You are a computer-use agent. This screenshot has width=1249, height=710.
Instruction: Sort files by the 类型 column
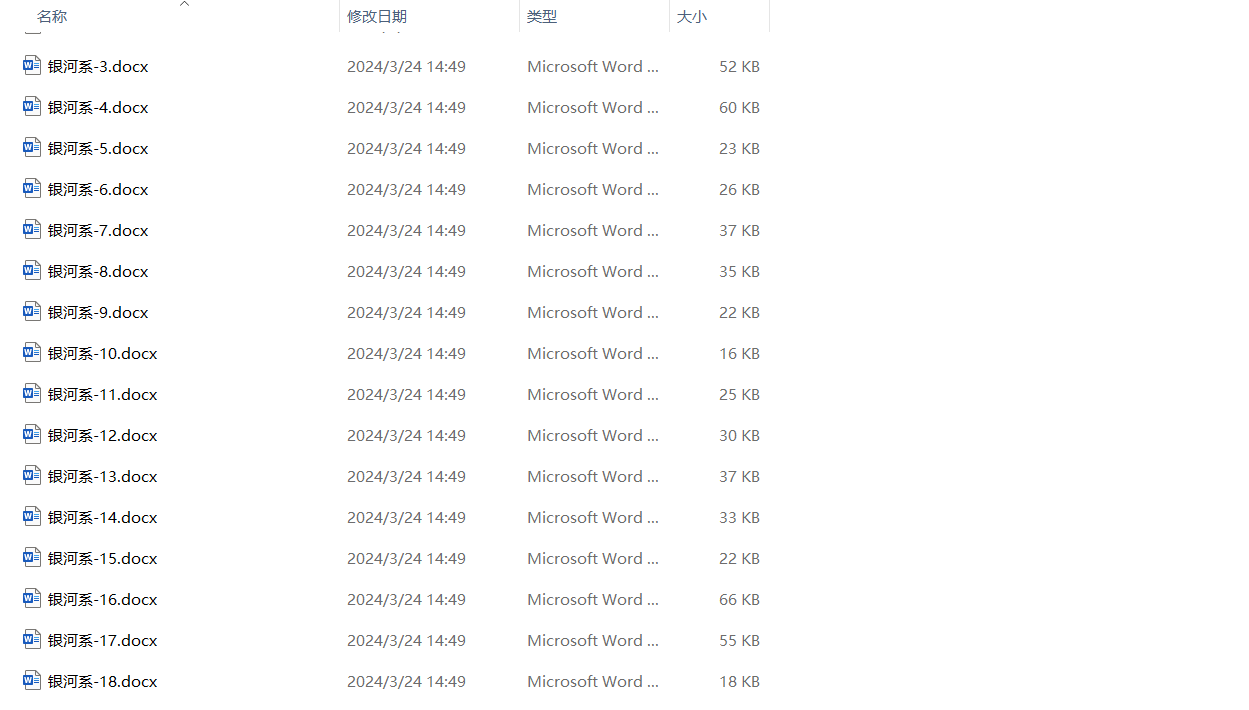click(542, 16)
